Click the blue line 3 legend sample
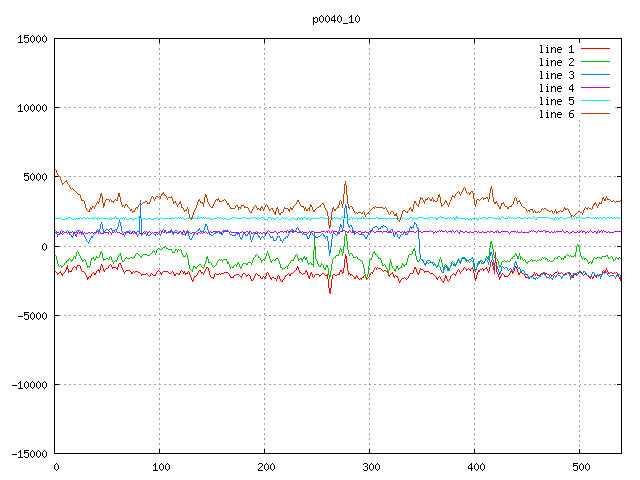 click(x=595, y=75)
